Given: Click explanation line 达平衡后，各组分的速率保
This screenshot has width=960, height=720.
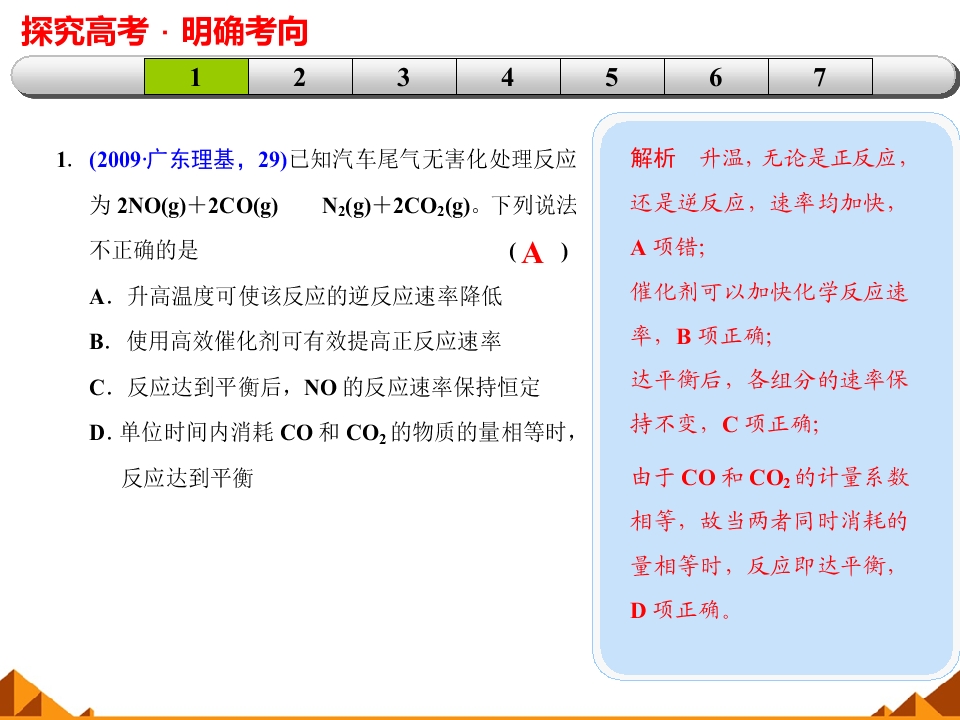Looking at the screenshot, I should pyautogui.click(x=769, y=380).
